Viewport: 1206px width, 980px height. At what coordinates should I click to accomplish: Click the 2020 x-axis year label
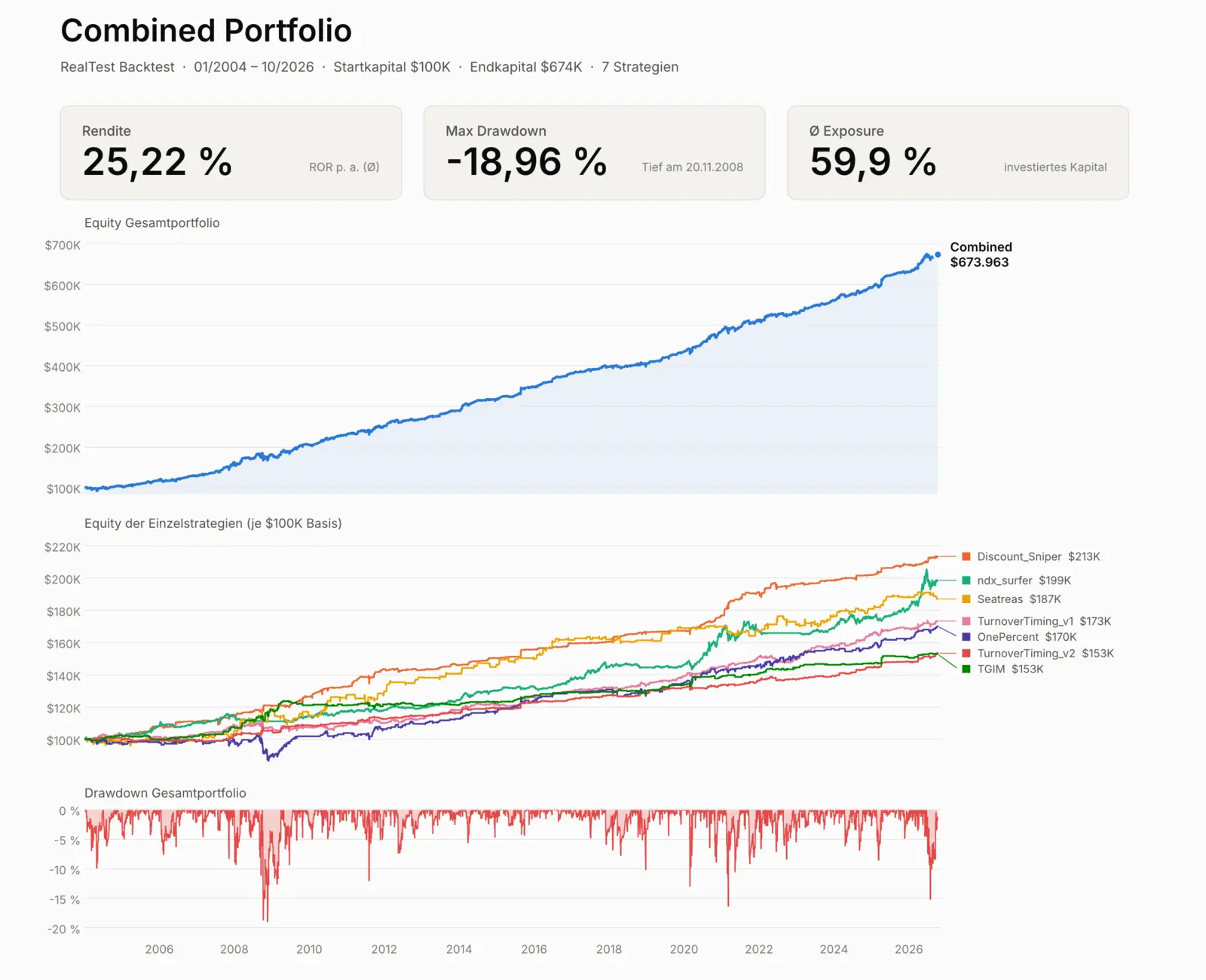[684, 949]
